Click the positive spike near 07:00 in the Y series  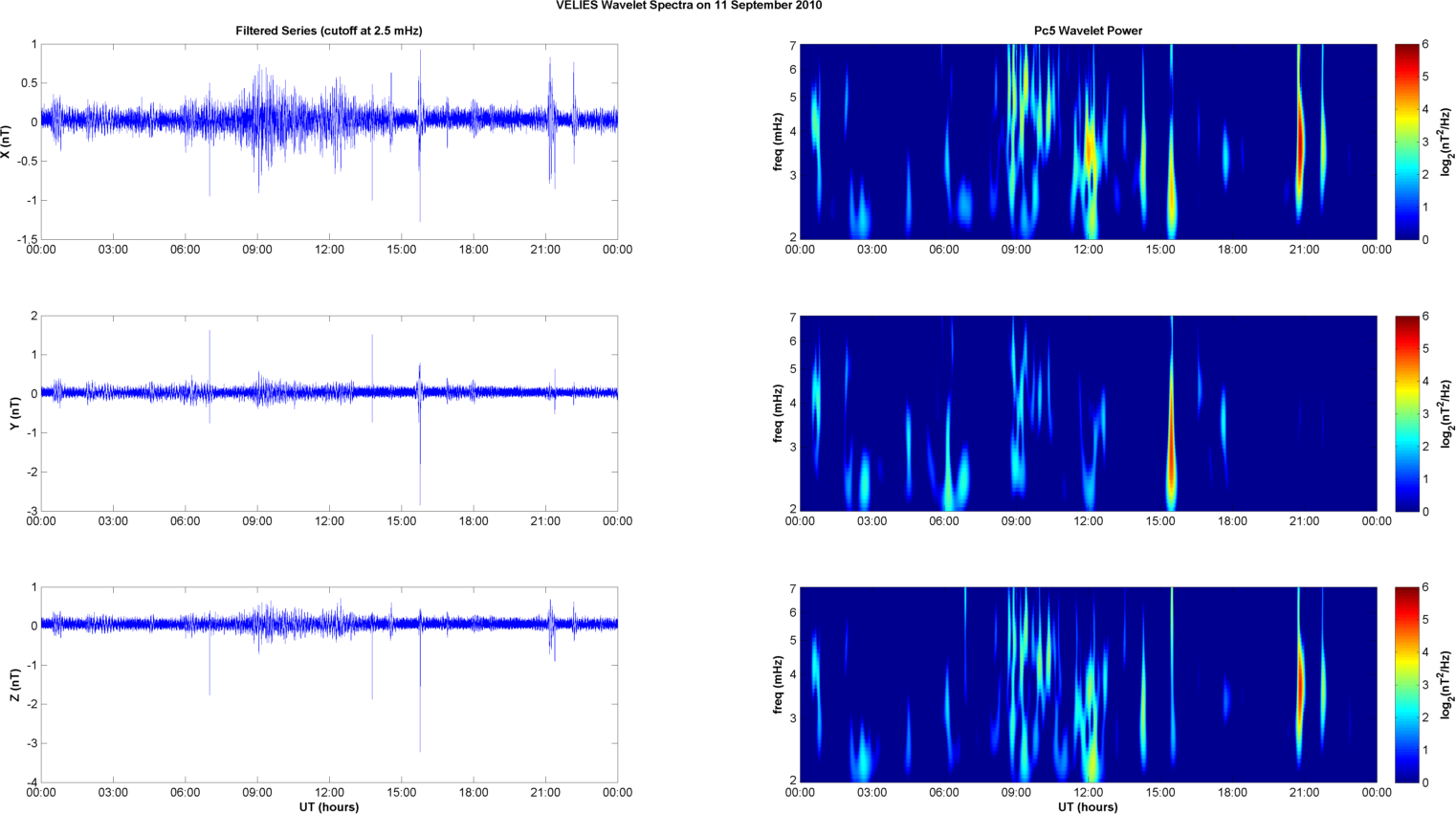tap(210, 359)
